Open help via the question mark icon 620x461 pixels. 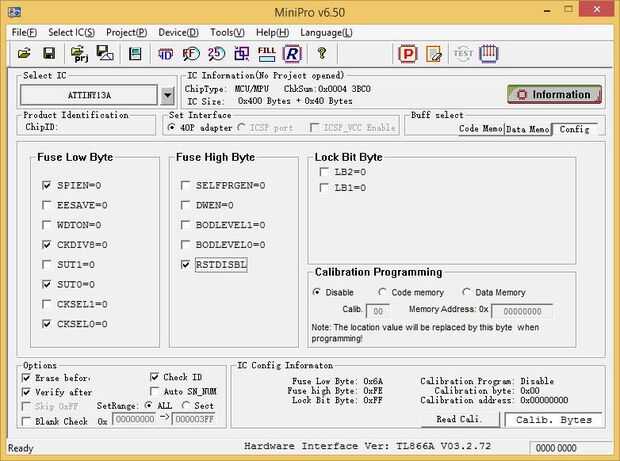pos(322,53)
